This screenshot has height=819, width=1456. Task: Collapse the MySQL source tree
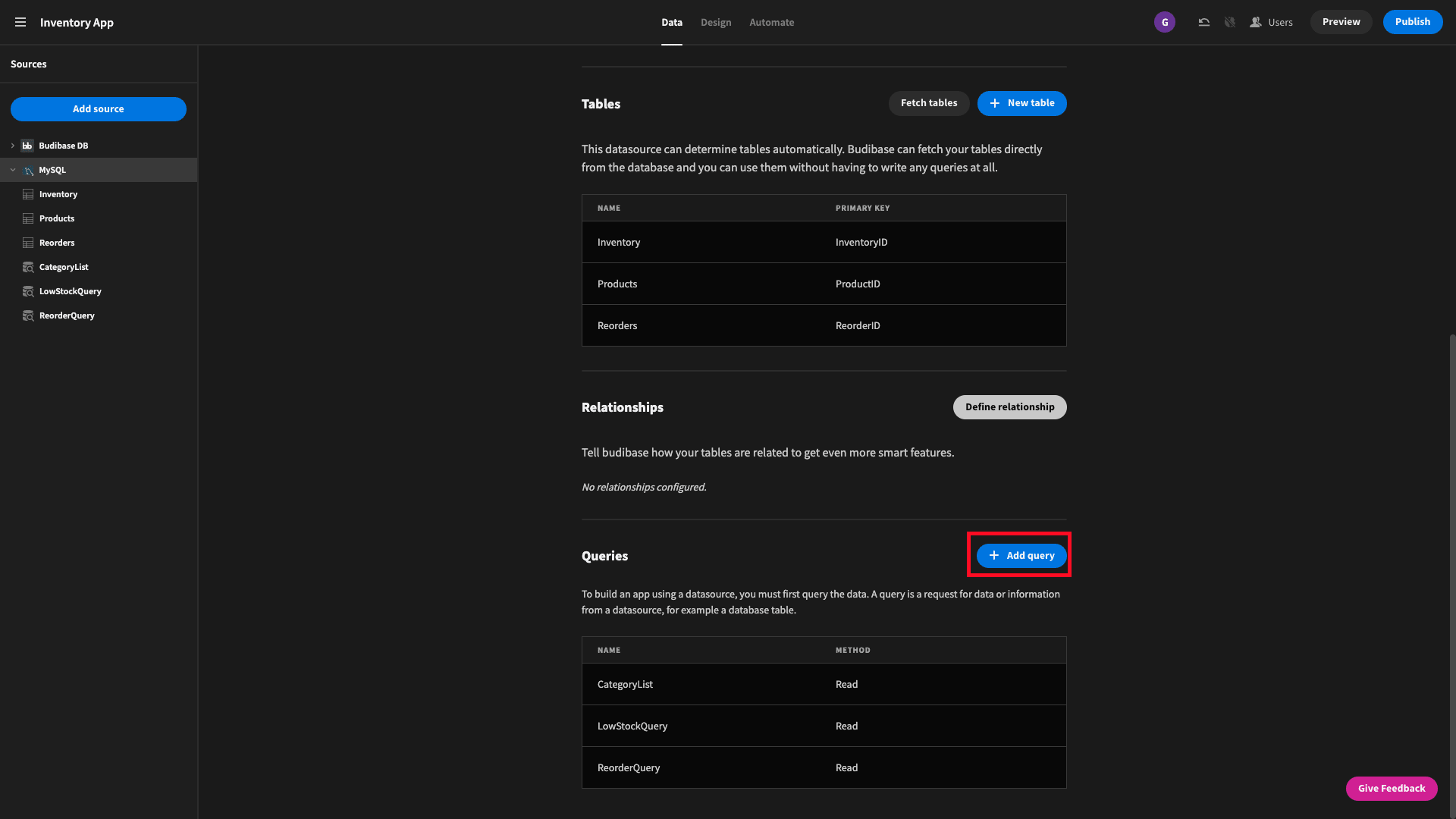13,170
